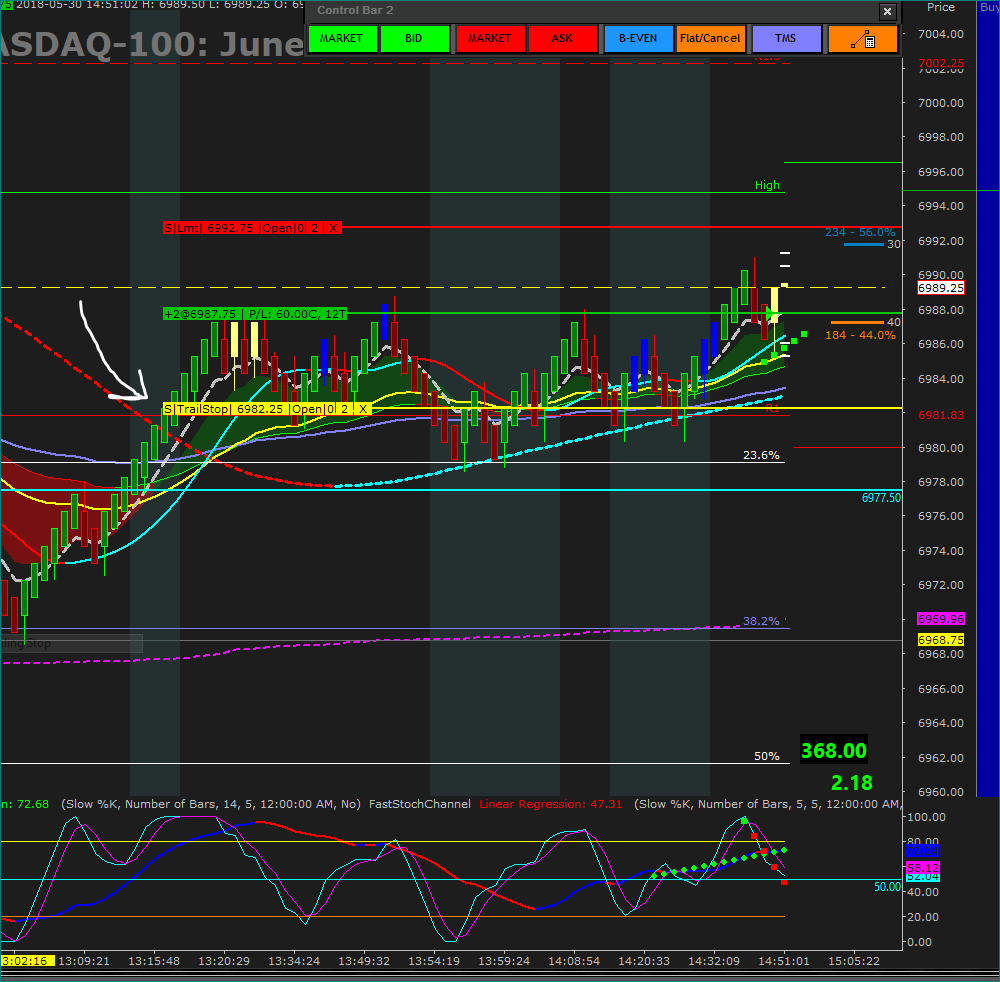Click the magenta 6969.96 price tag

click(941, 619)
